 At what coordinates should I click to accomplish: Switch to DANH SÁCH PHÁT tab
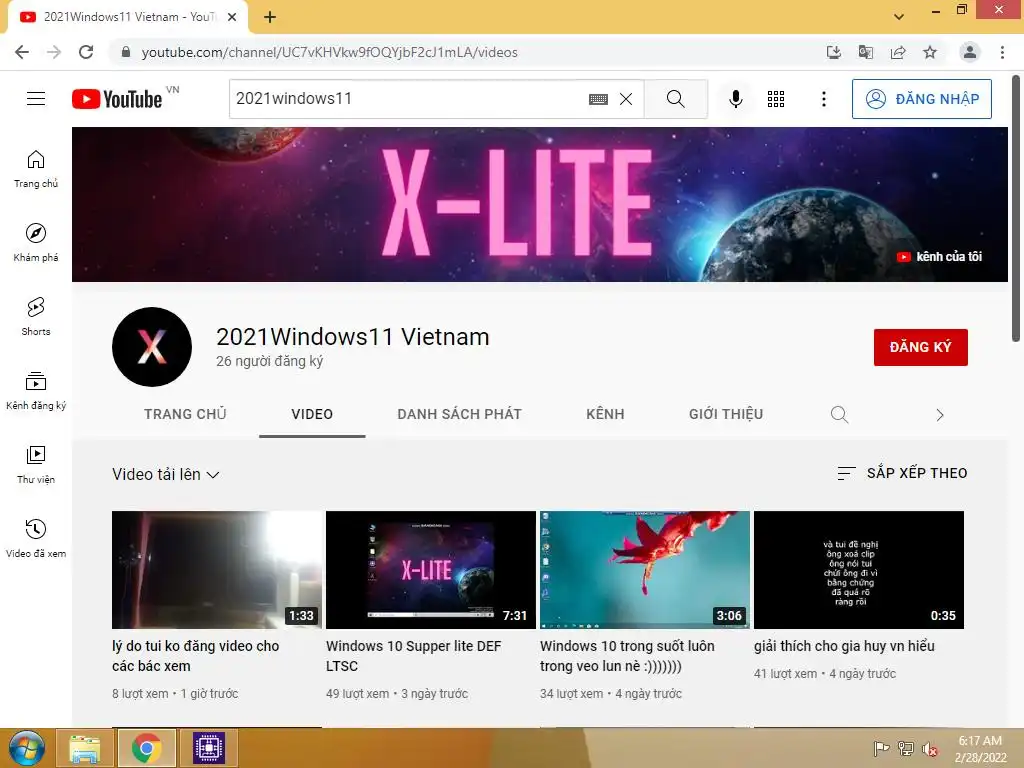point(459,414)
